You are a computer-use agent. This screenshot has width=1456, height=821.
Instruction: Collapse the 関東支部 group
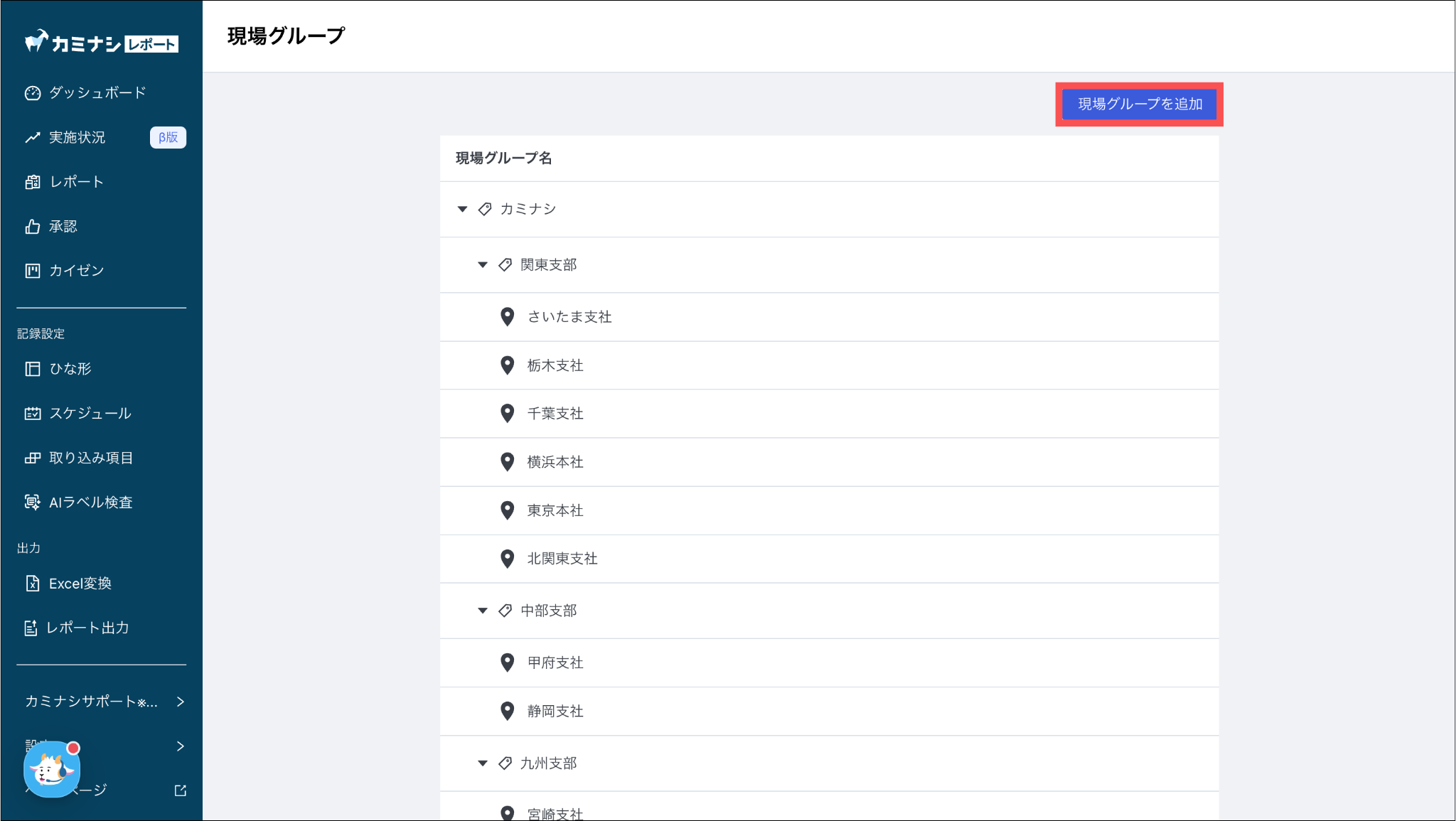coord(483,265)
